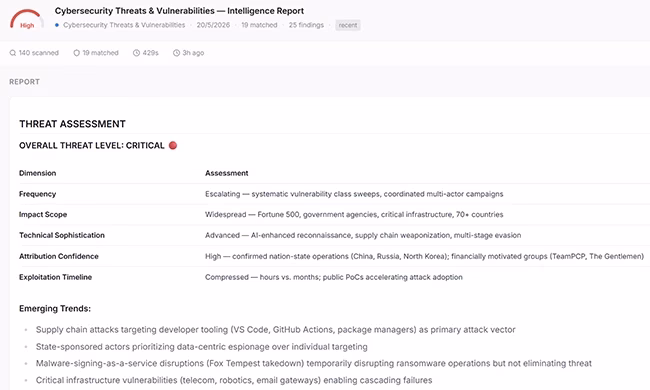The image size is (650, 390).
Task: Click the 'Widespread — Fortune 500' assessment cell
Action: (354, 215)
